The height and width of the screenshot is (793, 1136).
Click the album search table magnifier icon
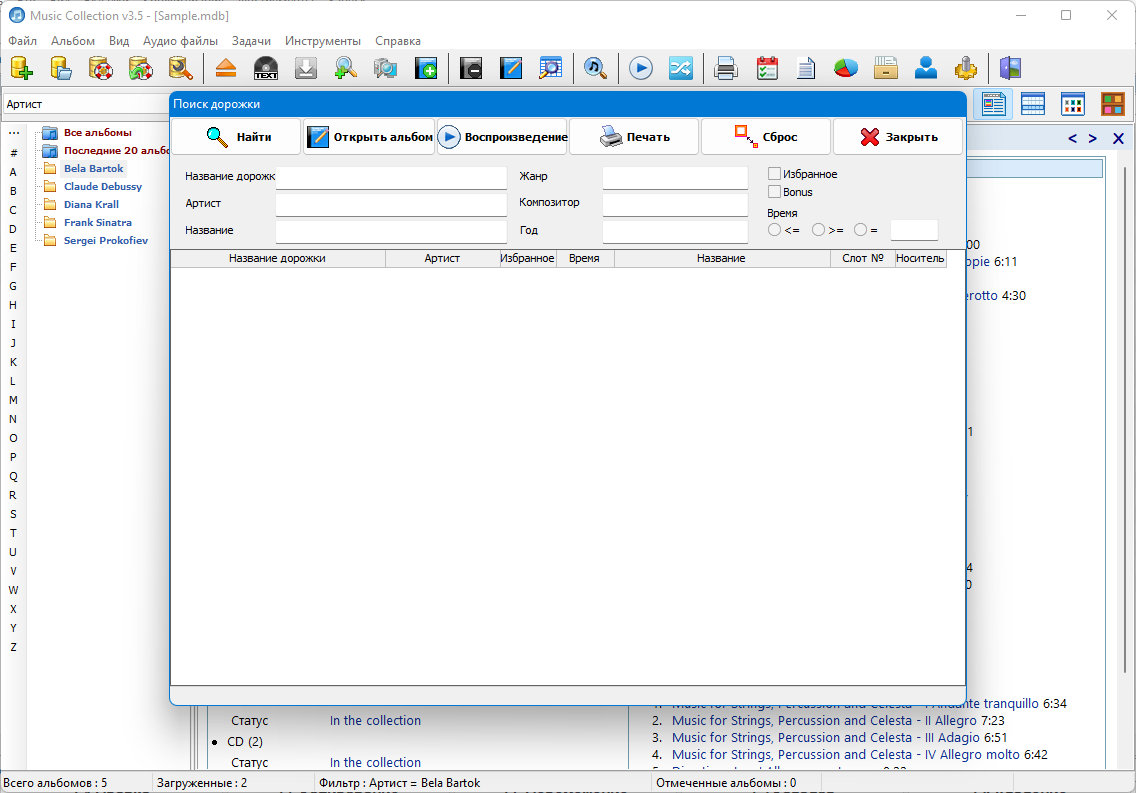[551, 68]
